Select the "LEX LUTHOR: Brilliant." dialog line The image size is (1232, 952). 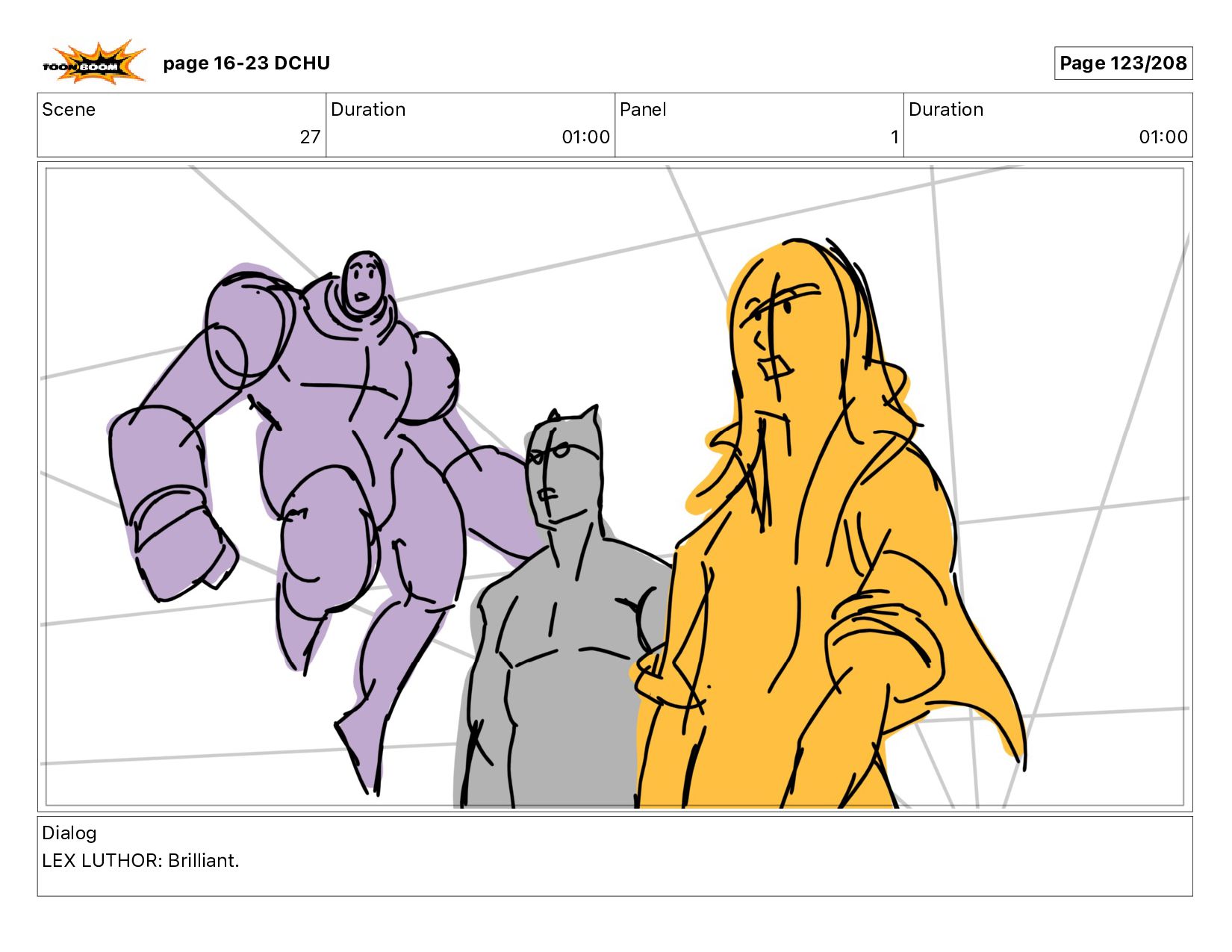click(140, 861)
